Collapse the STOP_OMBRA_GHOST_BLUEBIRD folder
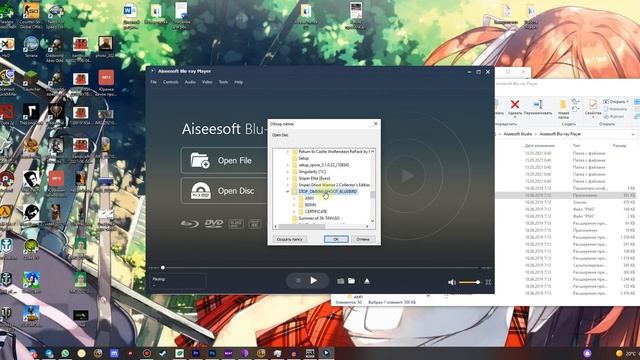Screen dimensions: 640x360 [287, 191]
